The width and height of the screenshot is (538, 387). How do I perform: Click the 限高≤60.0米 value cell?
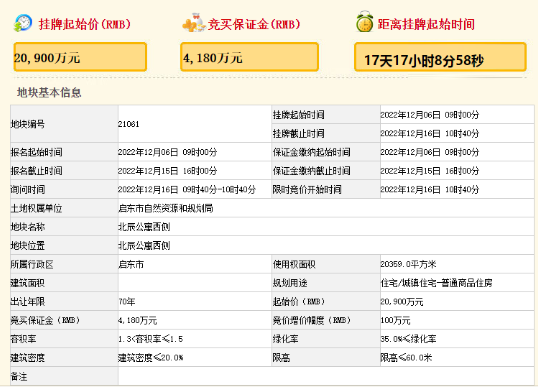click(457, 357)
